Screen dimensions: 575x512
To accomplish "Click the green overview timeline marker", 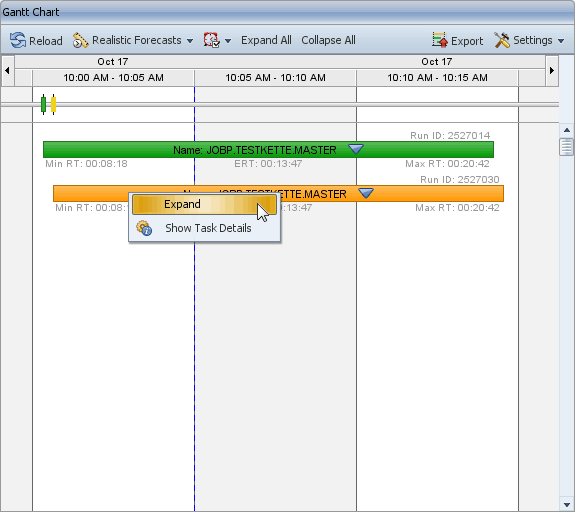I will click(x=43, y=105).
